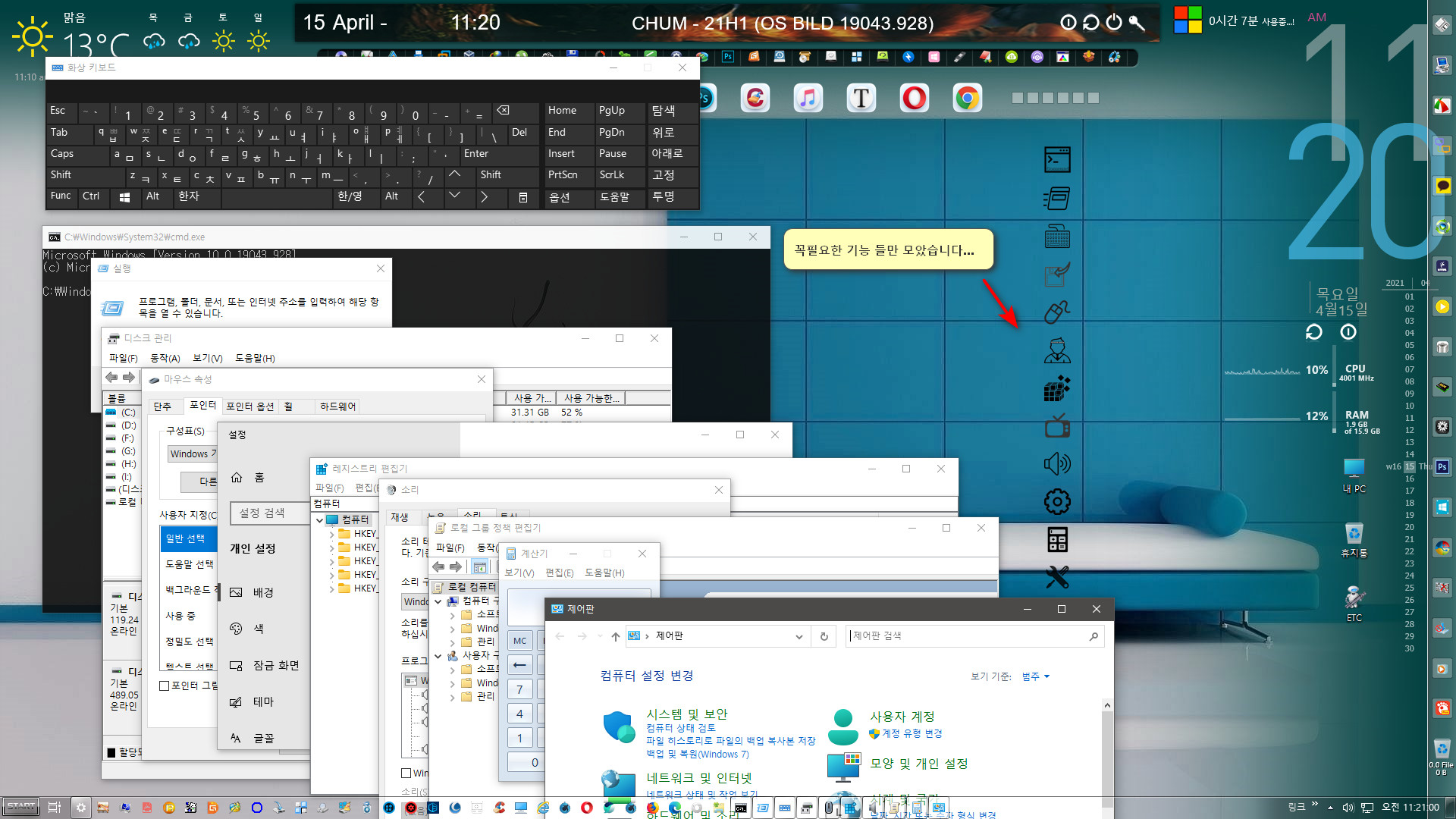
Task: Click the 계정 유형 변경 link in Control Panel
Action: click(912, 733)
